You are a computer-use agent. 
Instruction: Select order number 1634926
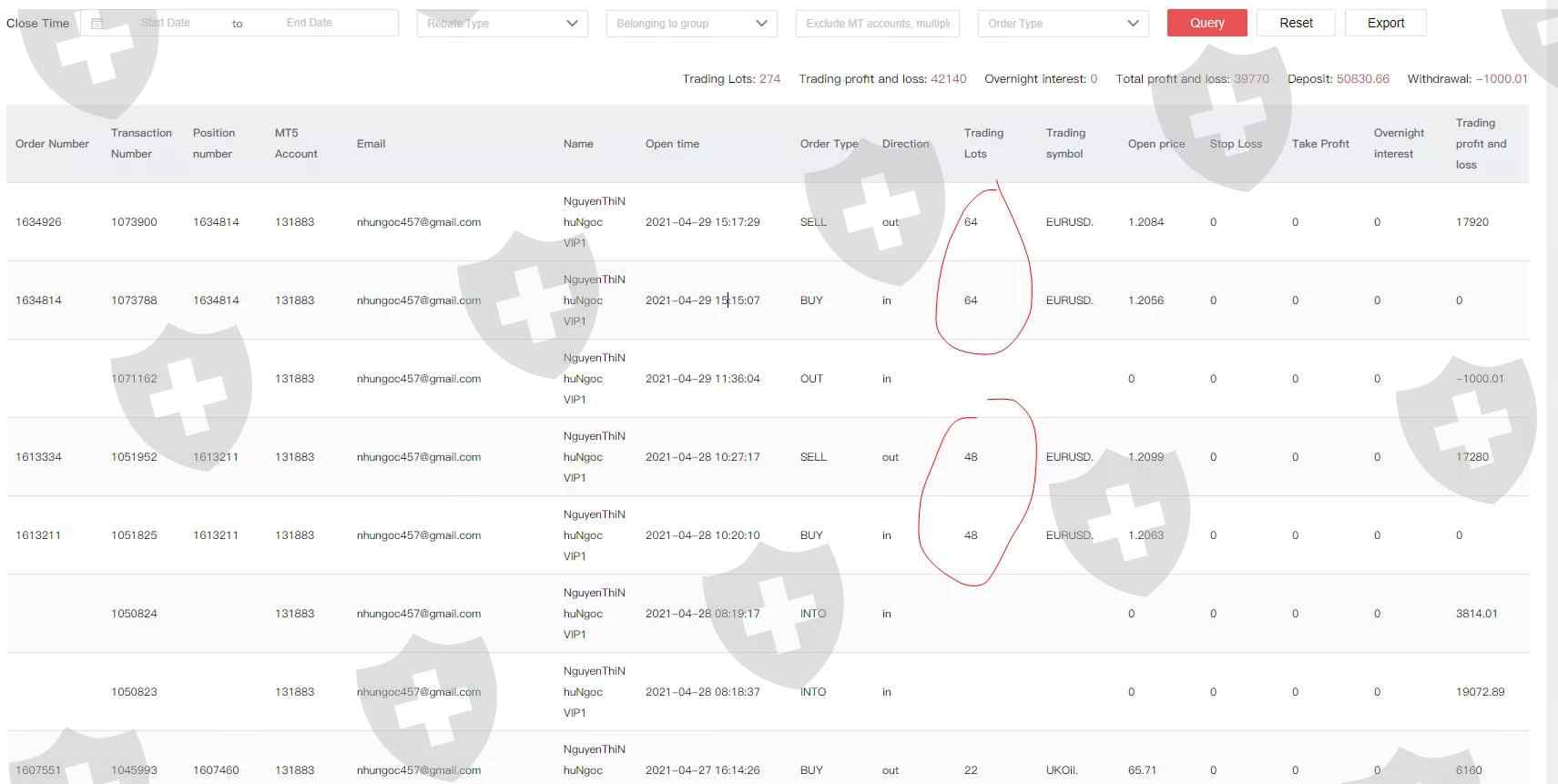(38, 222)
